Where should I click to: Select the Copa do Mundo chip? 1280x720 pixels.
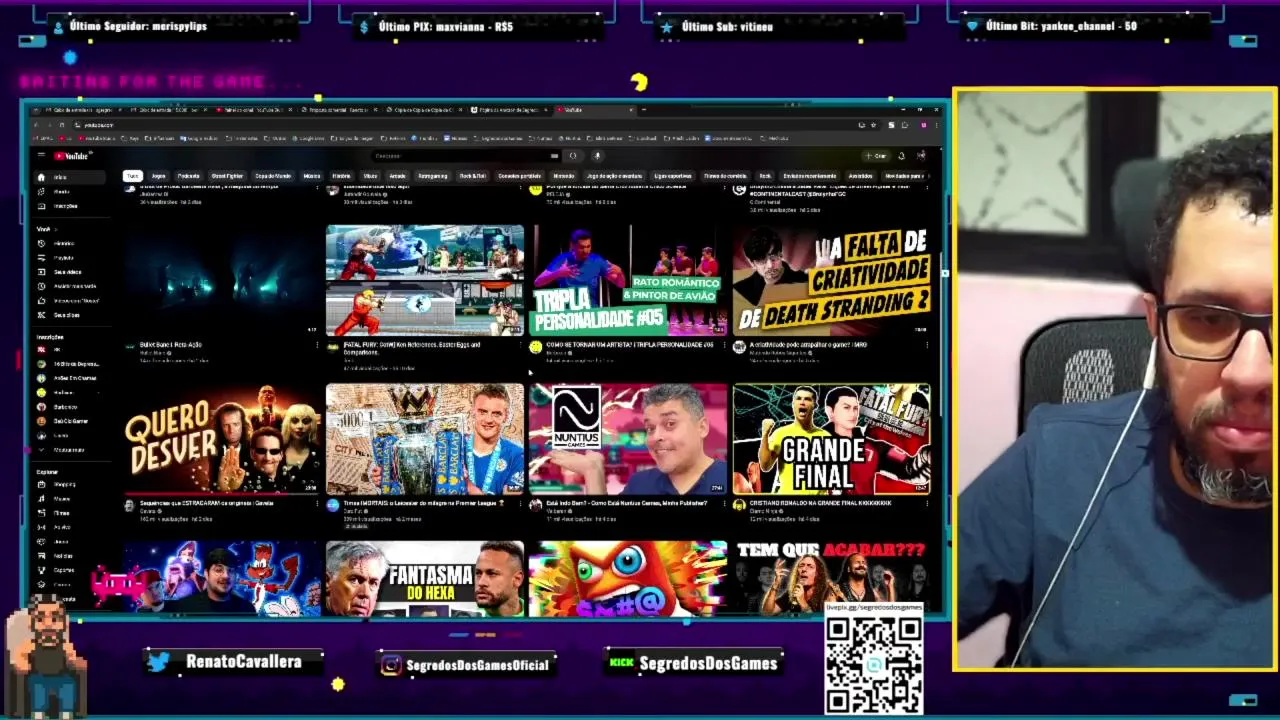(273, 176)
